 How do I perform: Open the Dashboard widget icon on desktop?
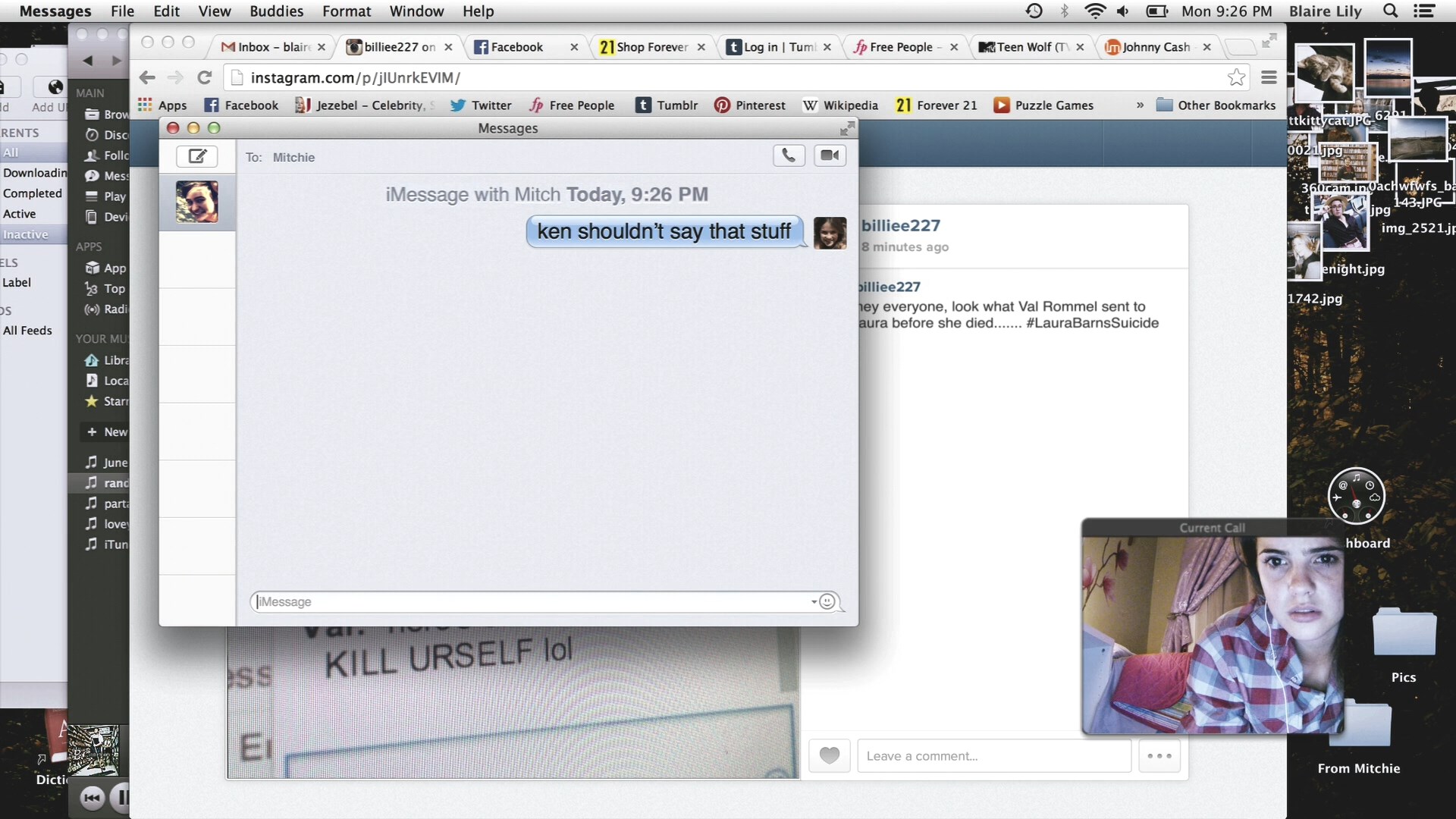point(1357,497)
